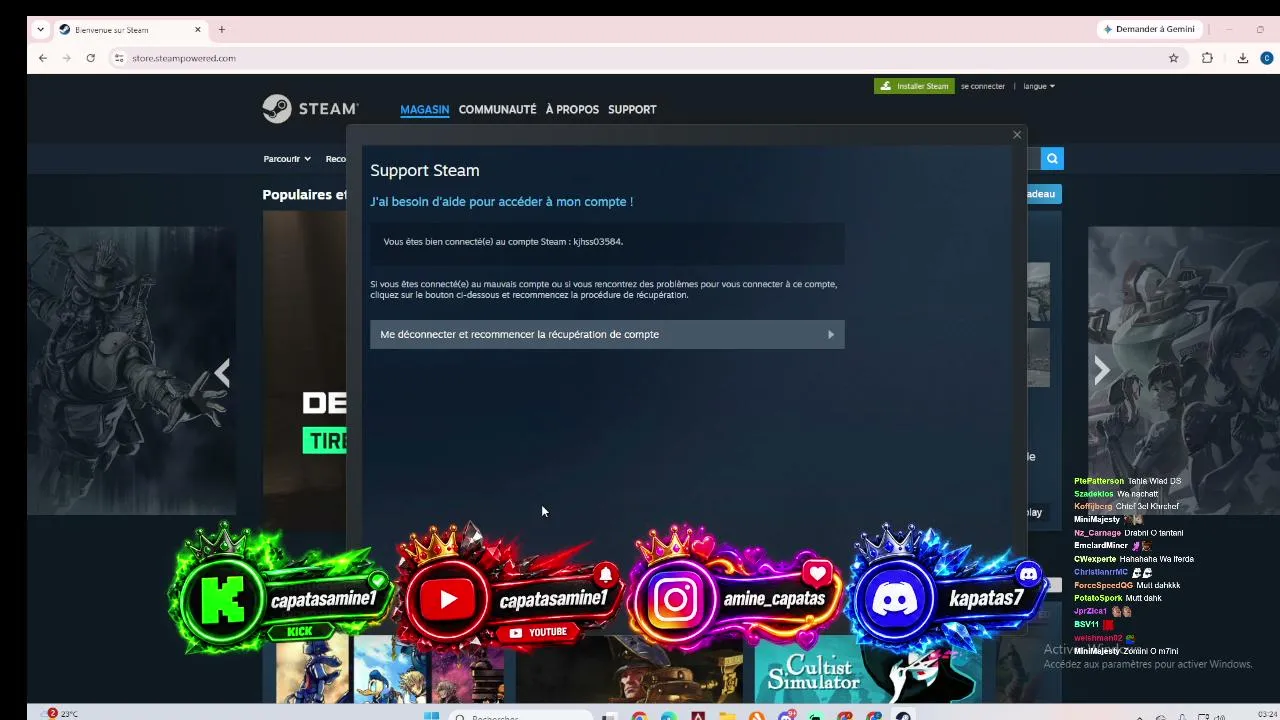This screenshot has width=1280, height=720.
Task: Close the Bienvenue sur Steam tab
Action: point(197,29)
